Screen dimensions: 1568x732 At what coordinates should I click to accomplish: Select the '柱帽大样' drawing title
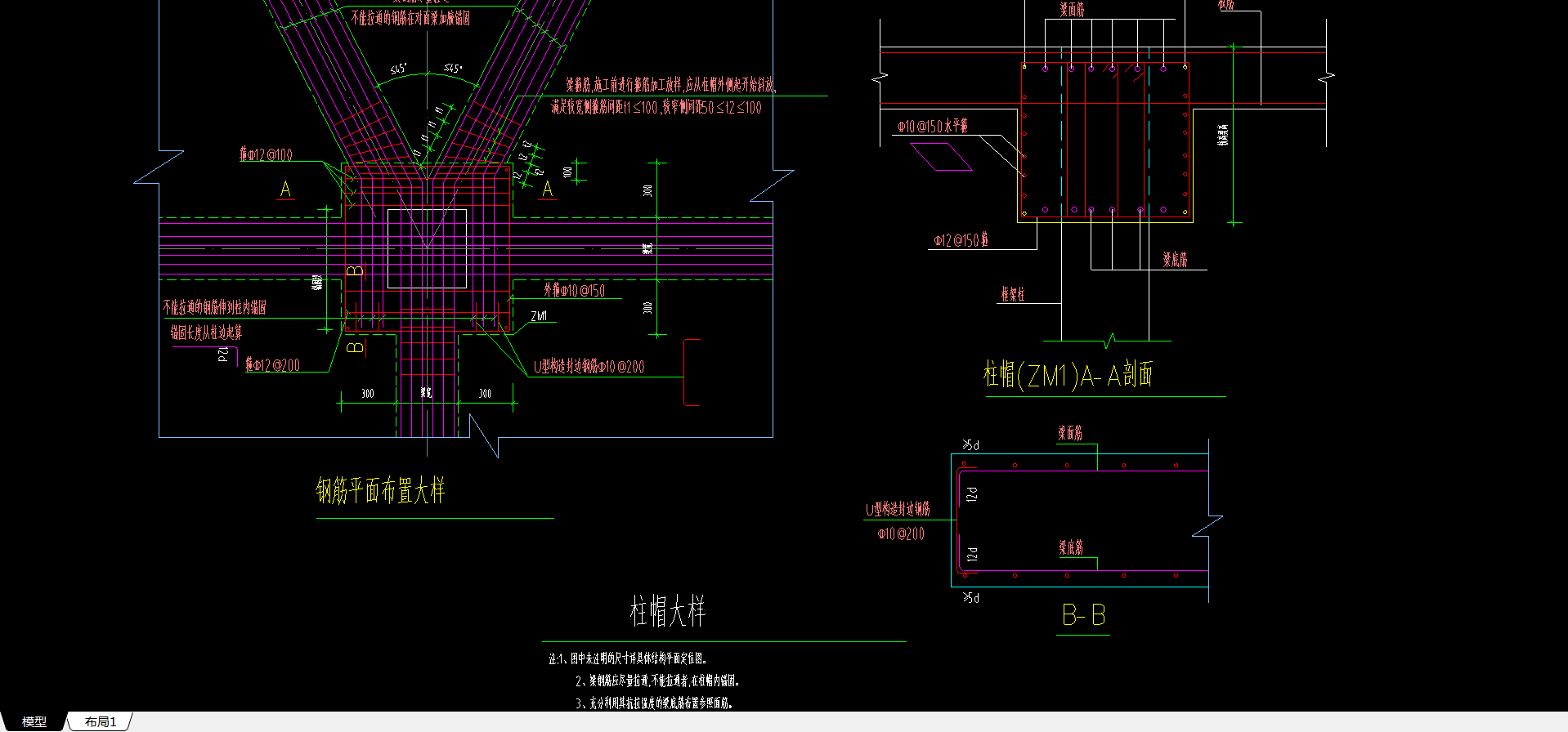tap(667, 611)
